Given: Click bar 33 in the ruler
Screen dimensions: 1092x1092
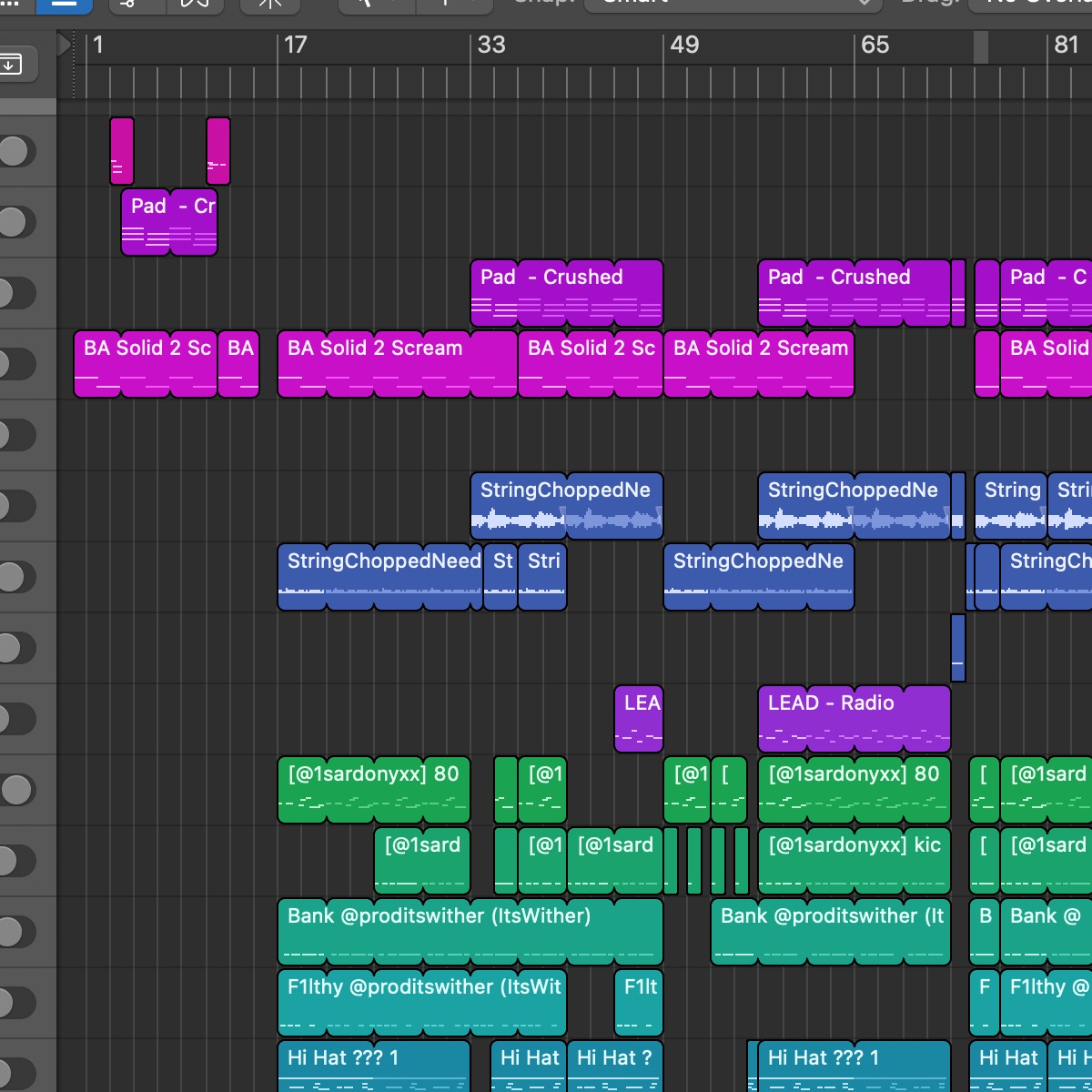Looking at the screenshot, I should [491, 45].
